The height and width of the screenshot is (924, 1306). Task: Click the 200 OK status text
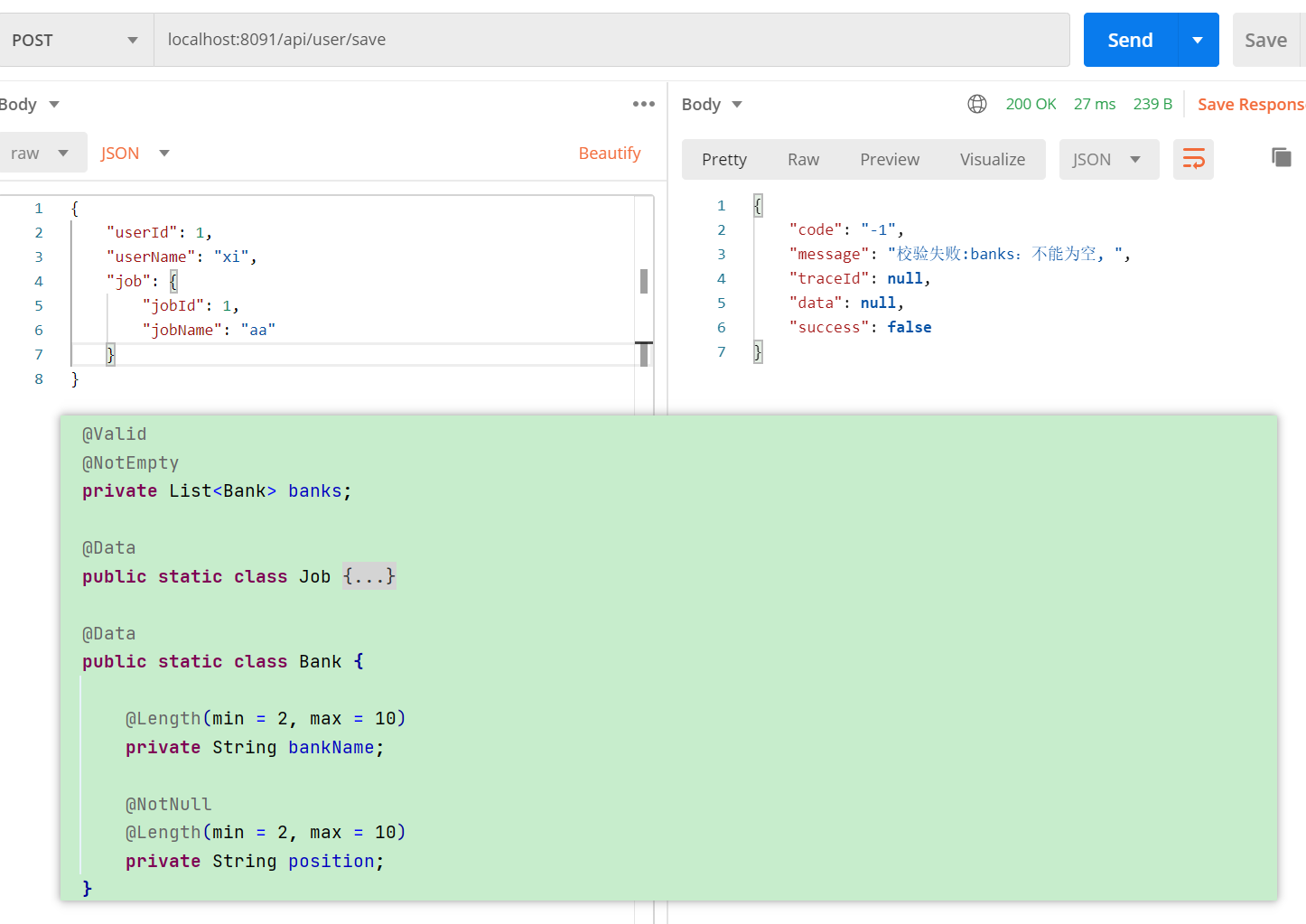point(1031,104)
